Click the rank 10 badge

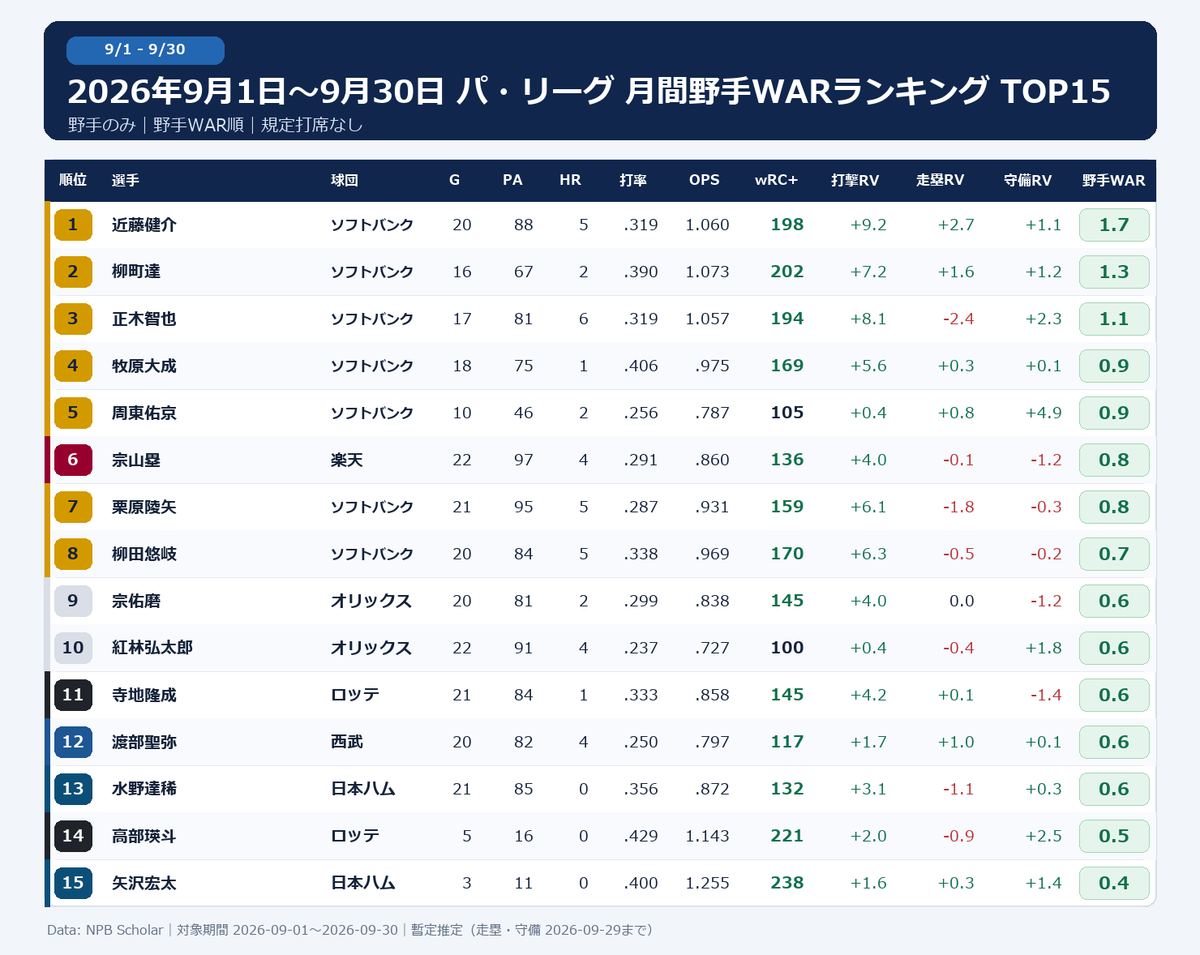click(x=73, y=648)
